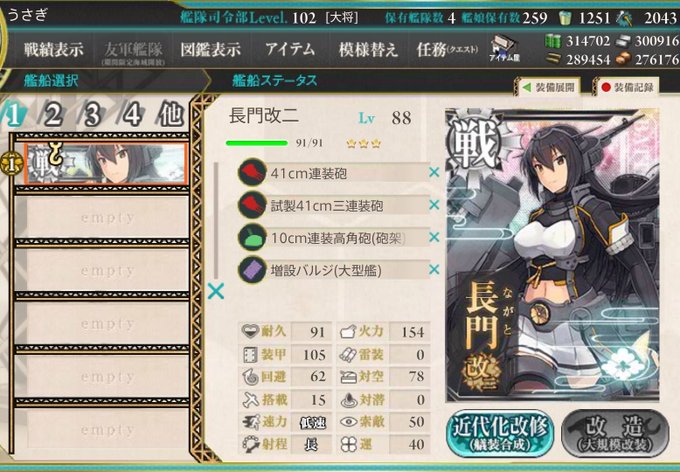Image resolution: width=680 pixels, height=472 pixels.
Task: Open the 他 fleet tab
Action: pos(170,115)
